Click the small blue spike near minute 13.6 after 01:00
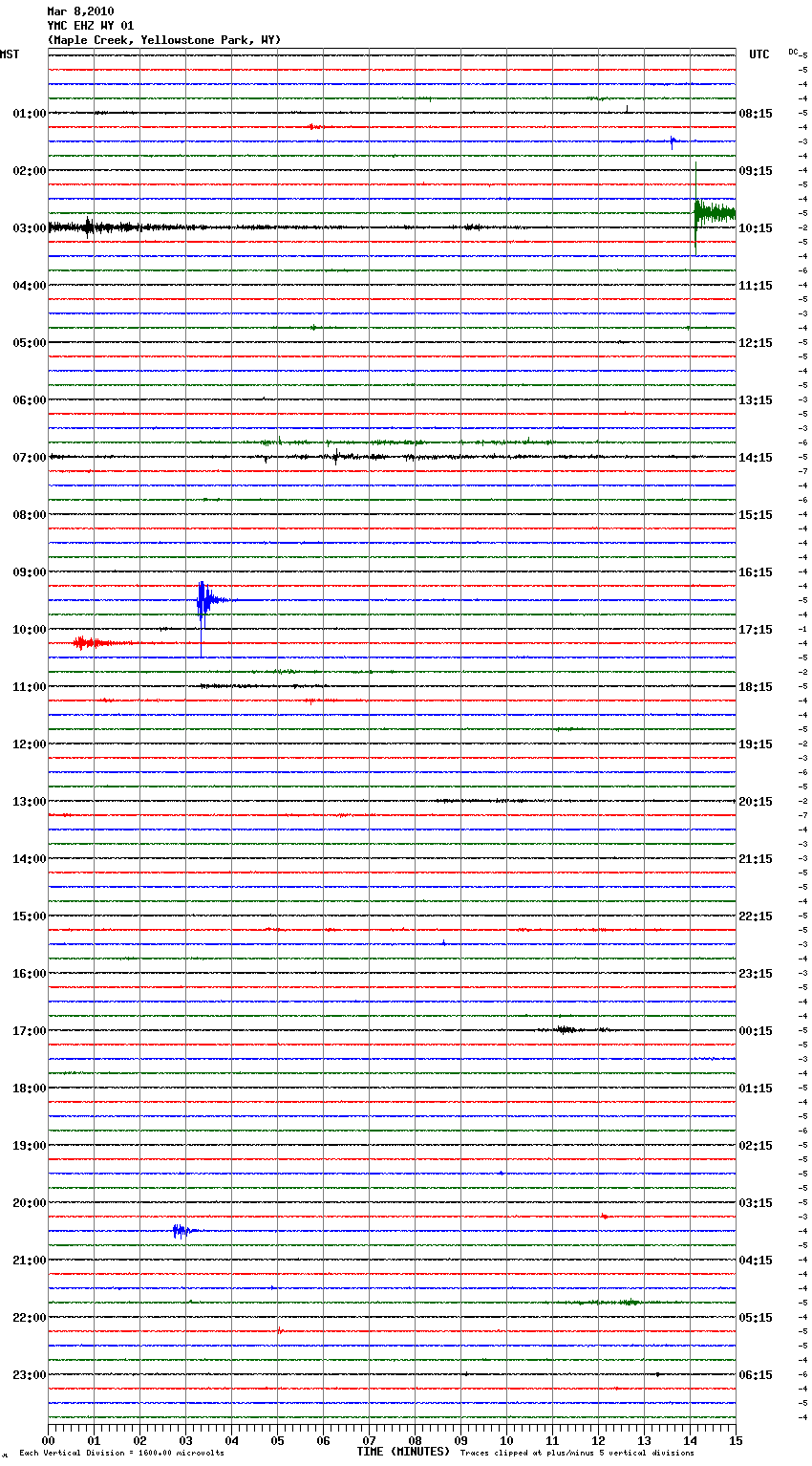 point(673,142)
